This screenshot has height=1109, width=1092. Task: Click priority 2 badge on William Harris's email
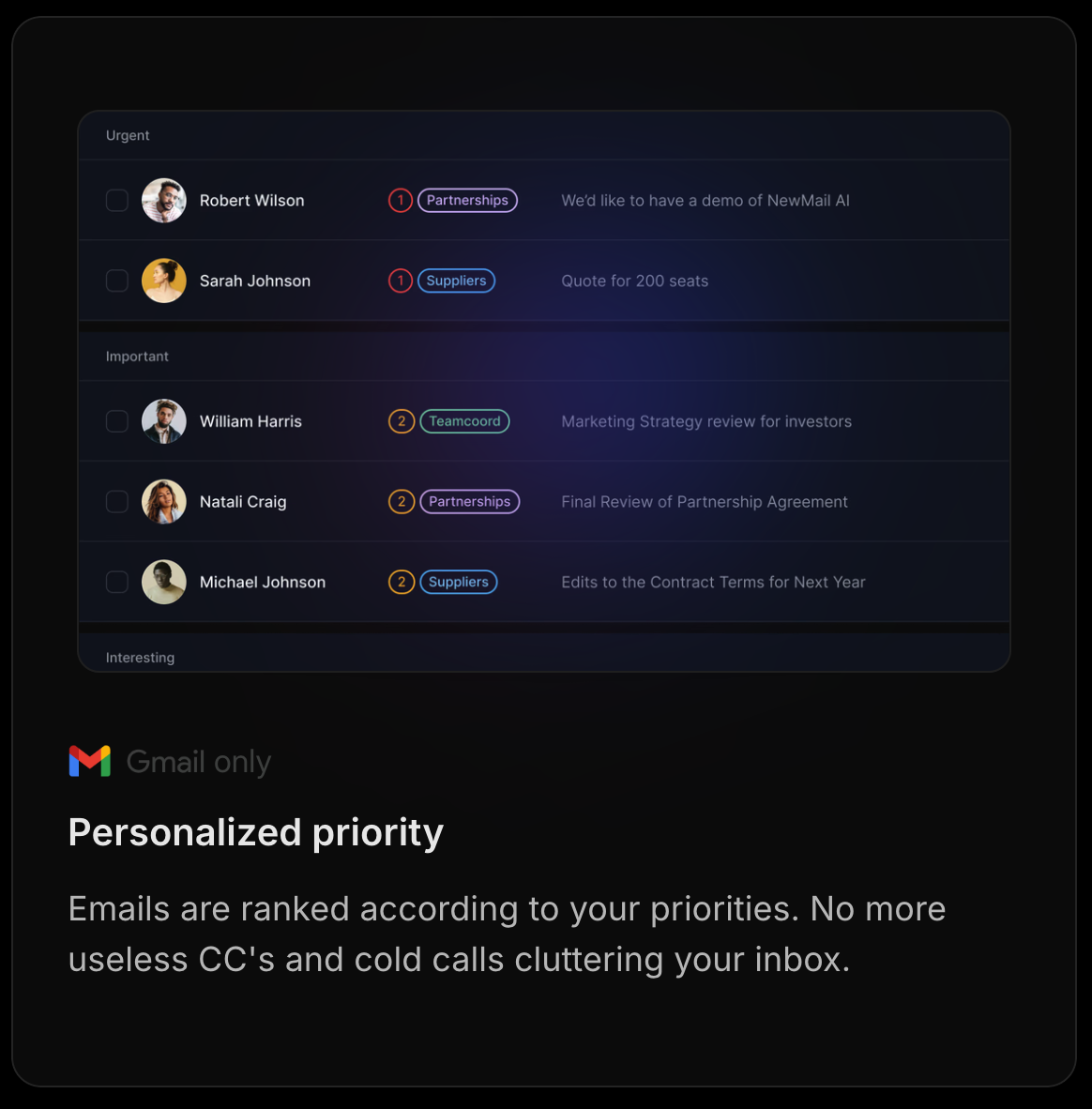click(402, 421)
